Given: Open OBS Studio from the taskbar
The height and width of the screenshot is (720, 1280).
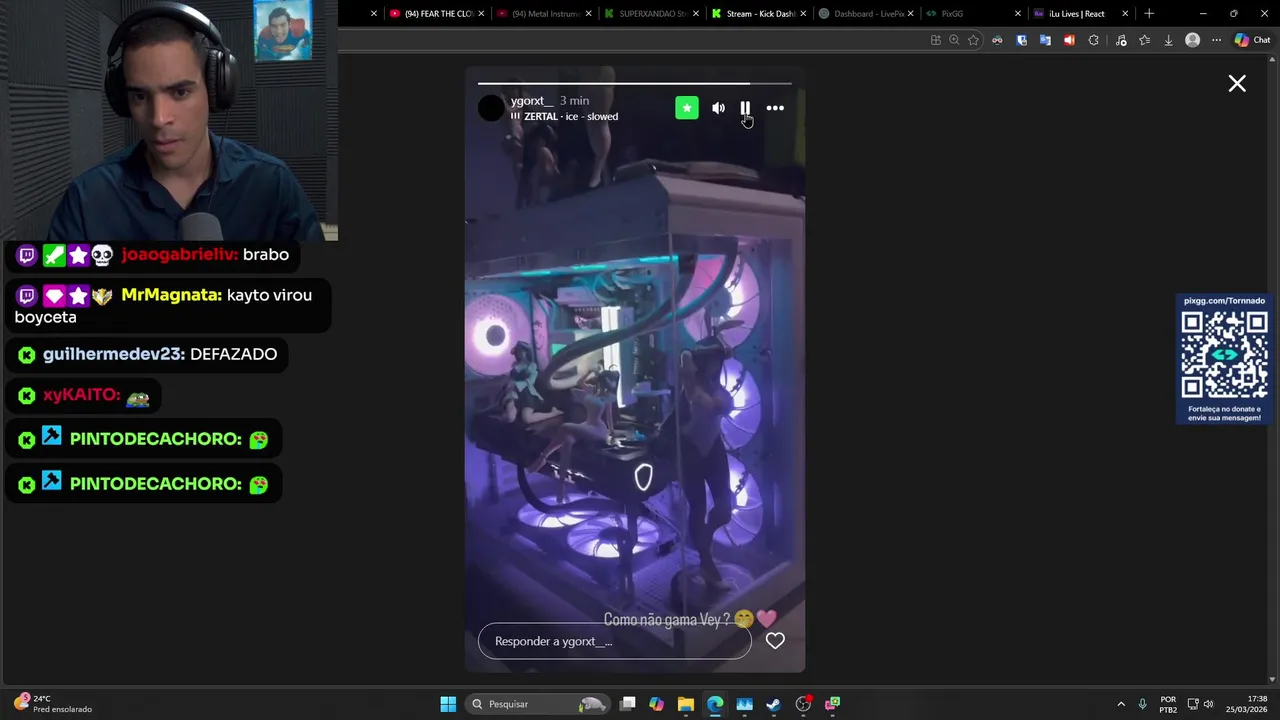Looking at the screenshot, I should (x=803, y=704).
